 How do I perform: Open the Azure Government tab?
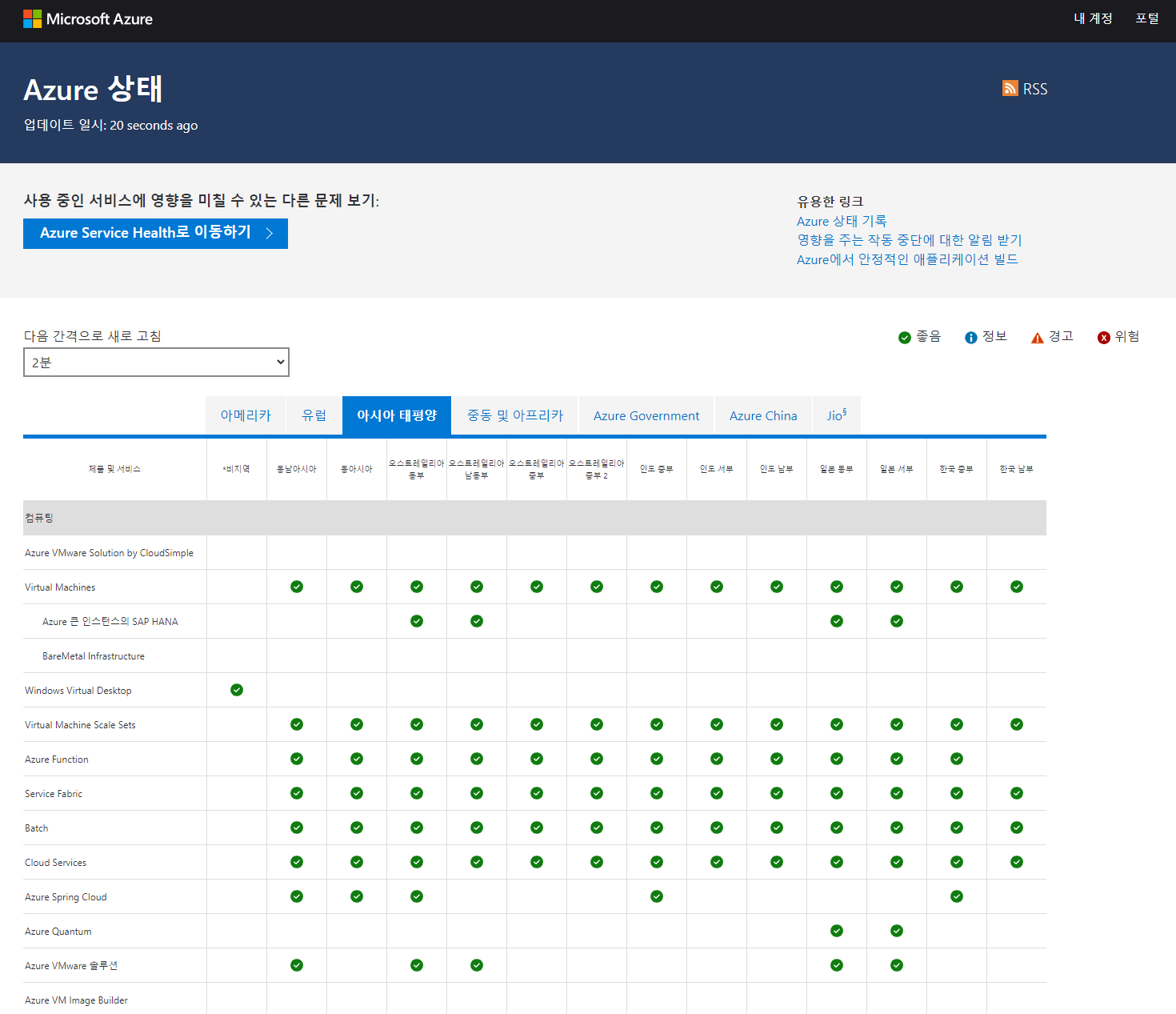(x=646, y=415)
